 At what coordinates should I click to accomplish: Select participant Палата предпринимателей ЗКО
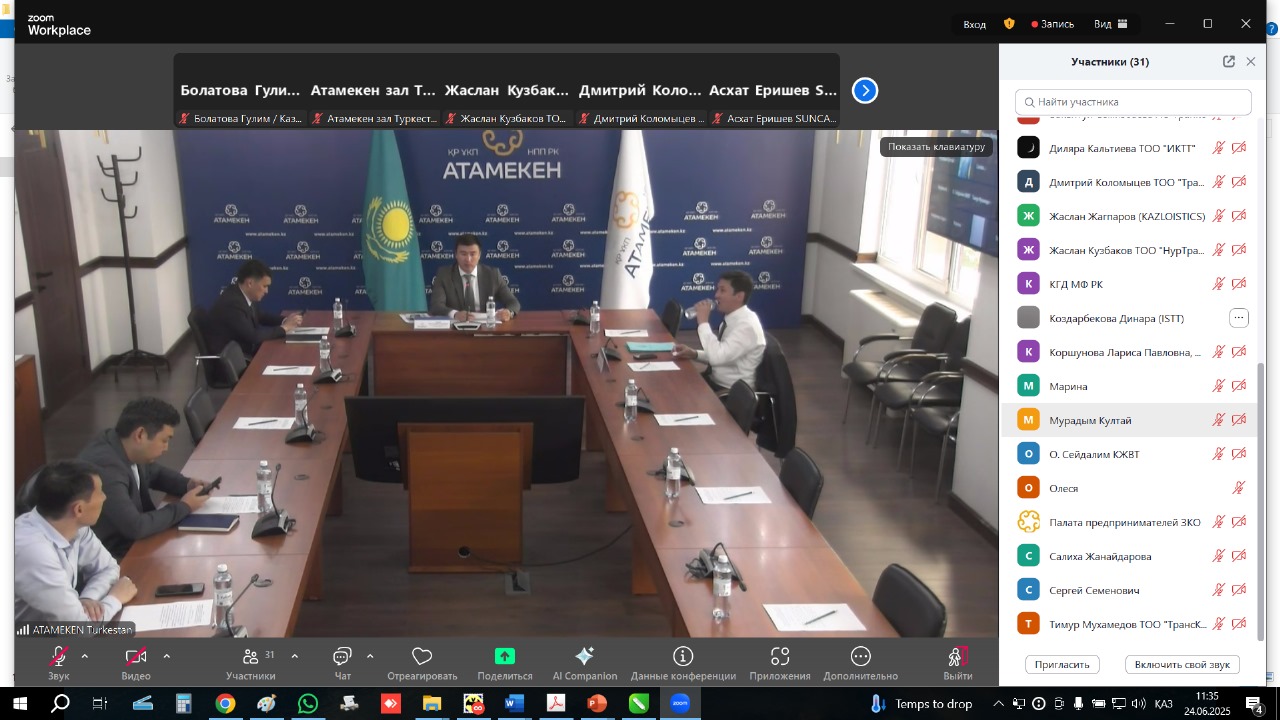(x=1130, y=522)
